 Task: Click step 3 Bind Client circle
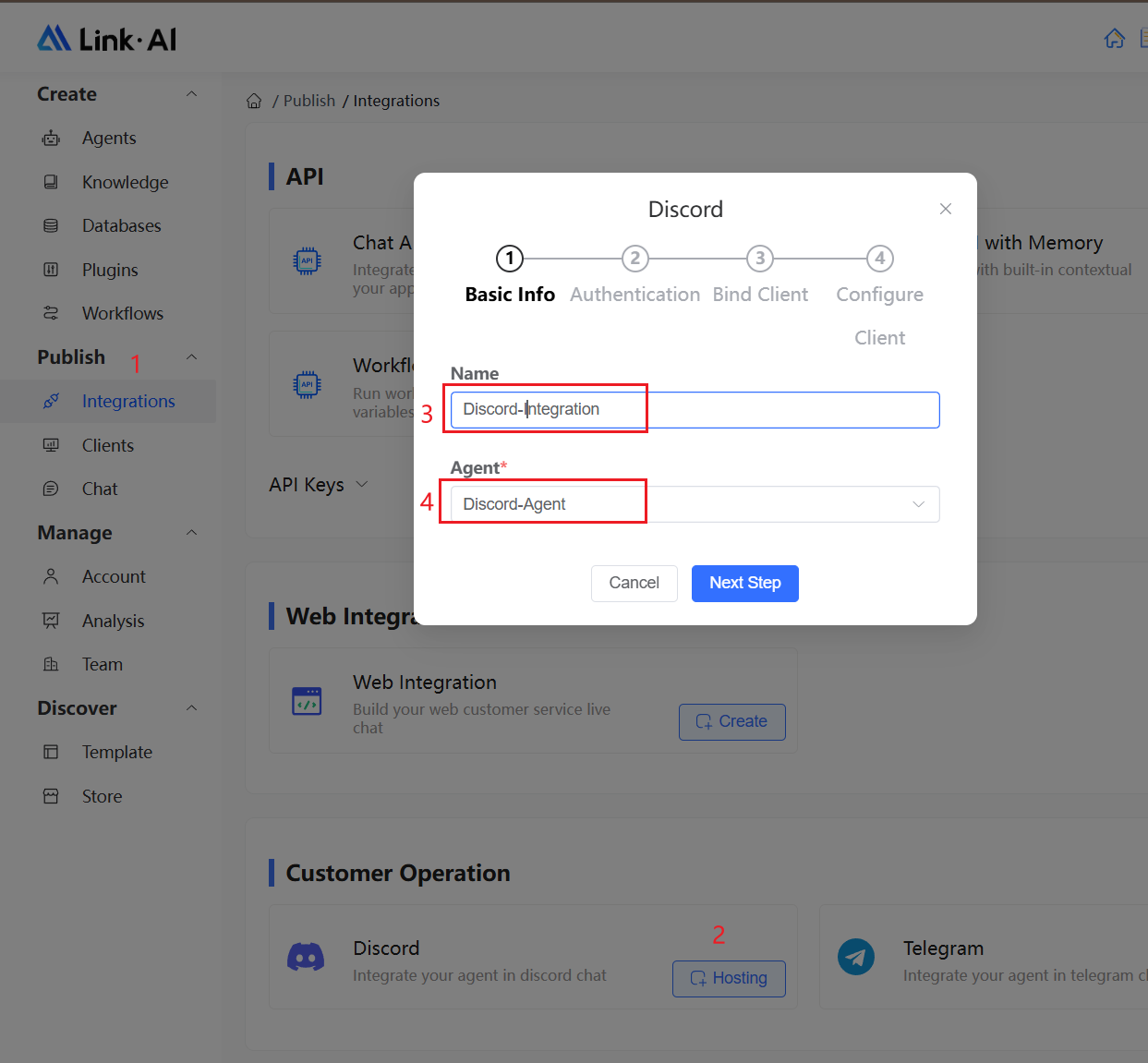(760, 259)
